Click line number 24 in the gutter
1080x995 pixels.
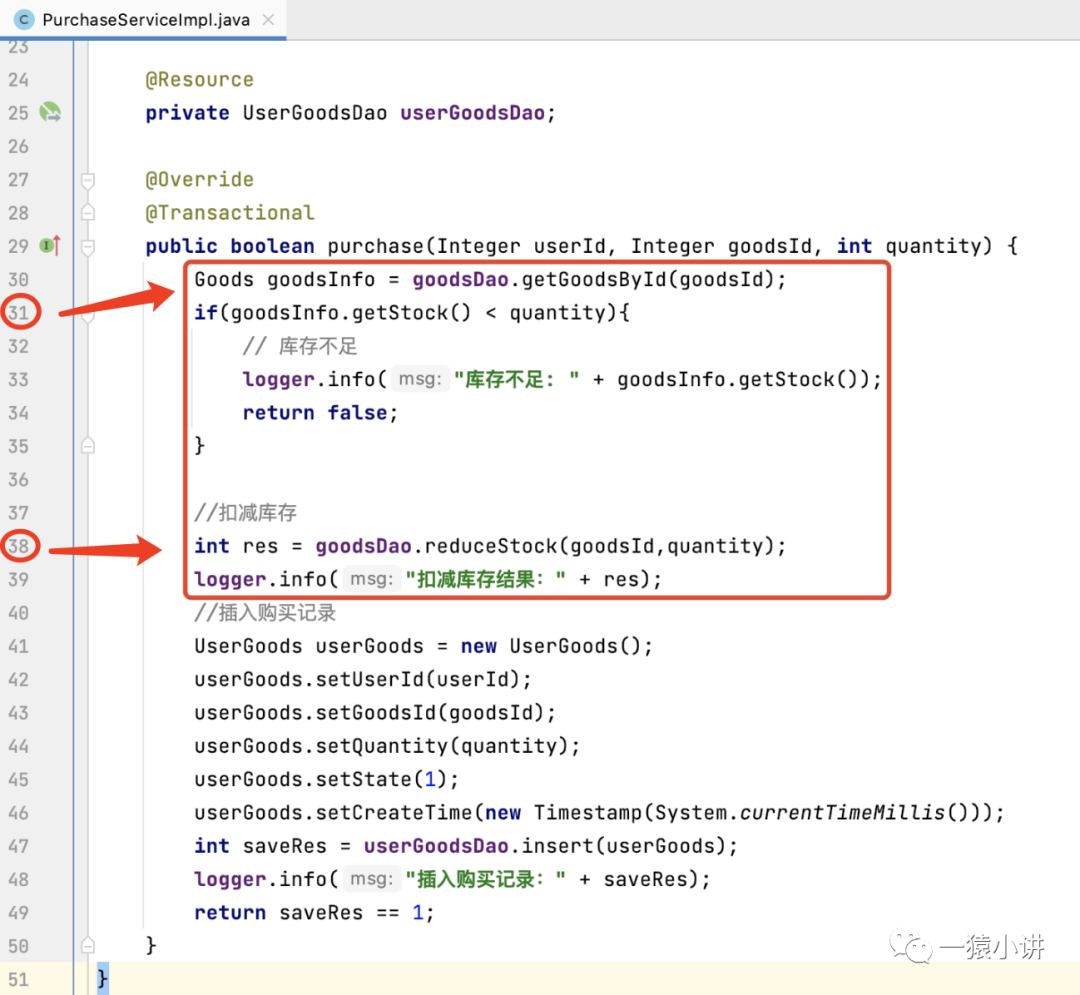(19, 80)
